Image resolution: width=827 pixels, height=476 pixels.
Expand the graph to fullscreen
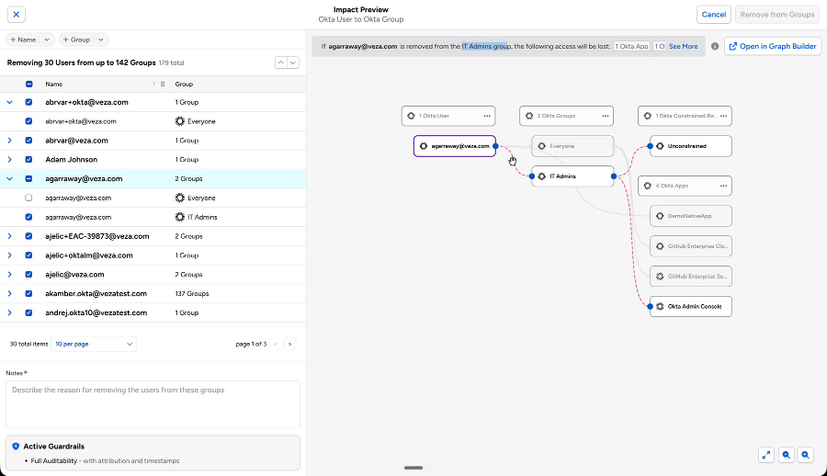pyautogui.click(x=766, y=455)
